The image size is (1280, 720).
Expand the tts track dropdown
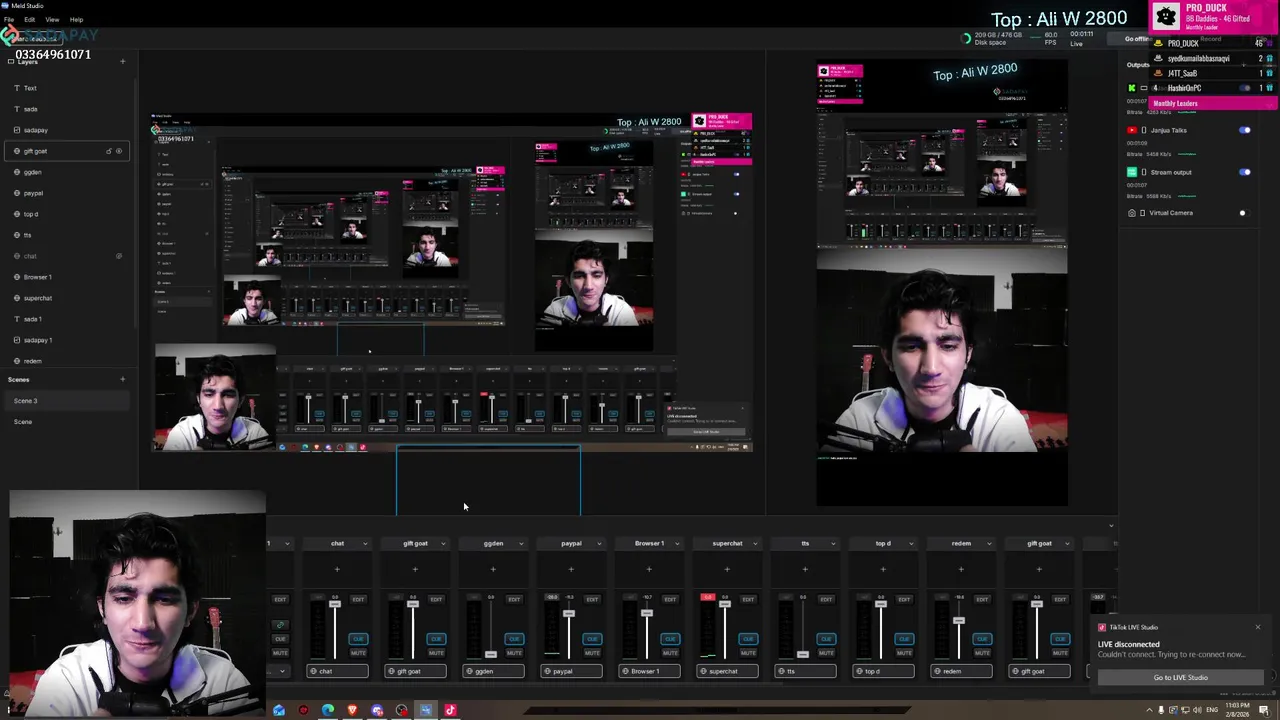pos(833,544)
